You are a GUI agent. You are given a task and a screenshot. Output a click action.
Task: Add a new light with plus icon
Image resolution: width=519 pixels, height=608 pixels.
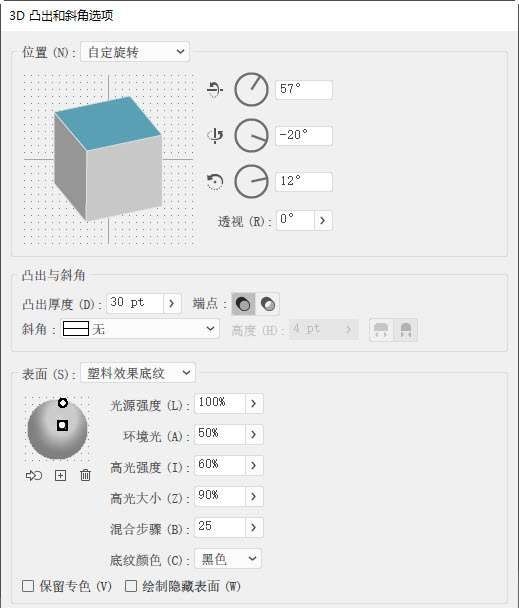click(60, 475)
